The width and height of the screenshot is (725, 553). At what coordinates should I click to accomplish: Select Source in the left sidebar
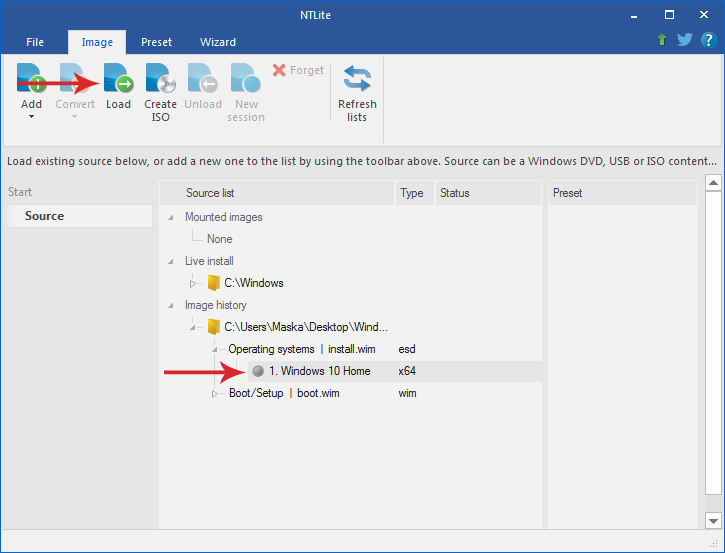45,216
